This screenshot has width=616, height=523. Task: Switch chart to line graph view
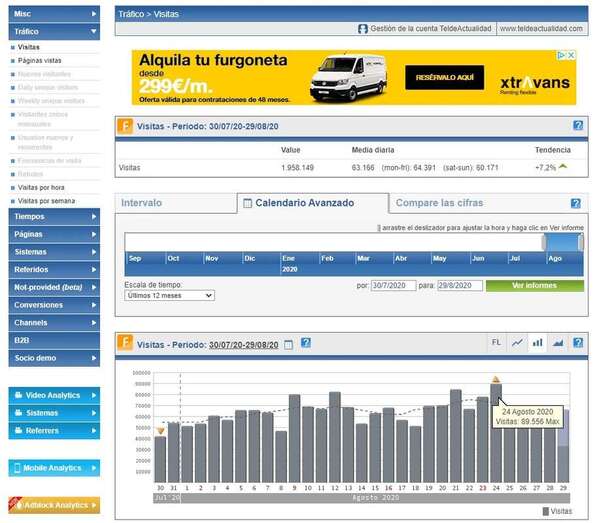(517, 342)
